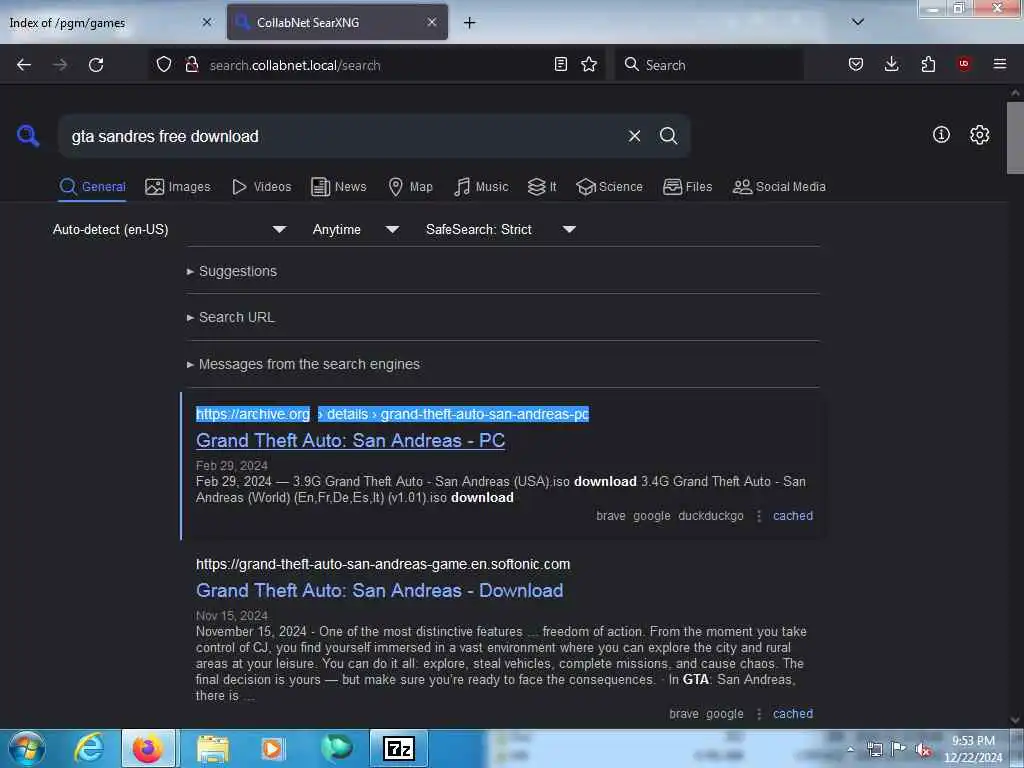Image resolution: width=1024 pixels, height=768 pixels.
Task: Open the tracking protection shield icon
Action: 164,65
